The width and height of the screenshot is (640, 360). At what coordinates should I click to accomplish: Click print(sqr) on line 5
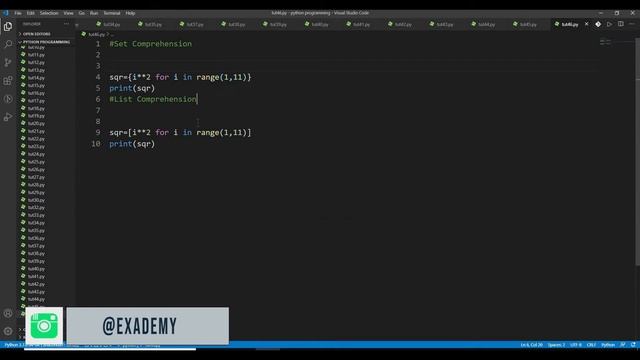coord(132,88)
